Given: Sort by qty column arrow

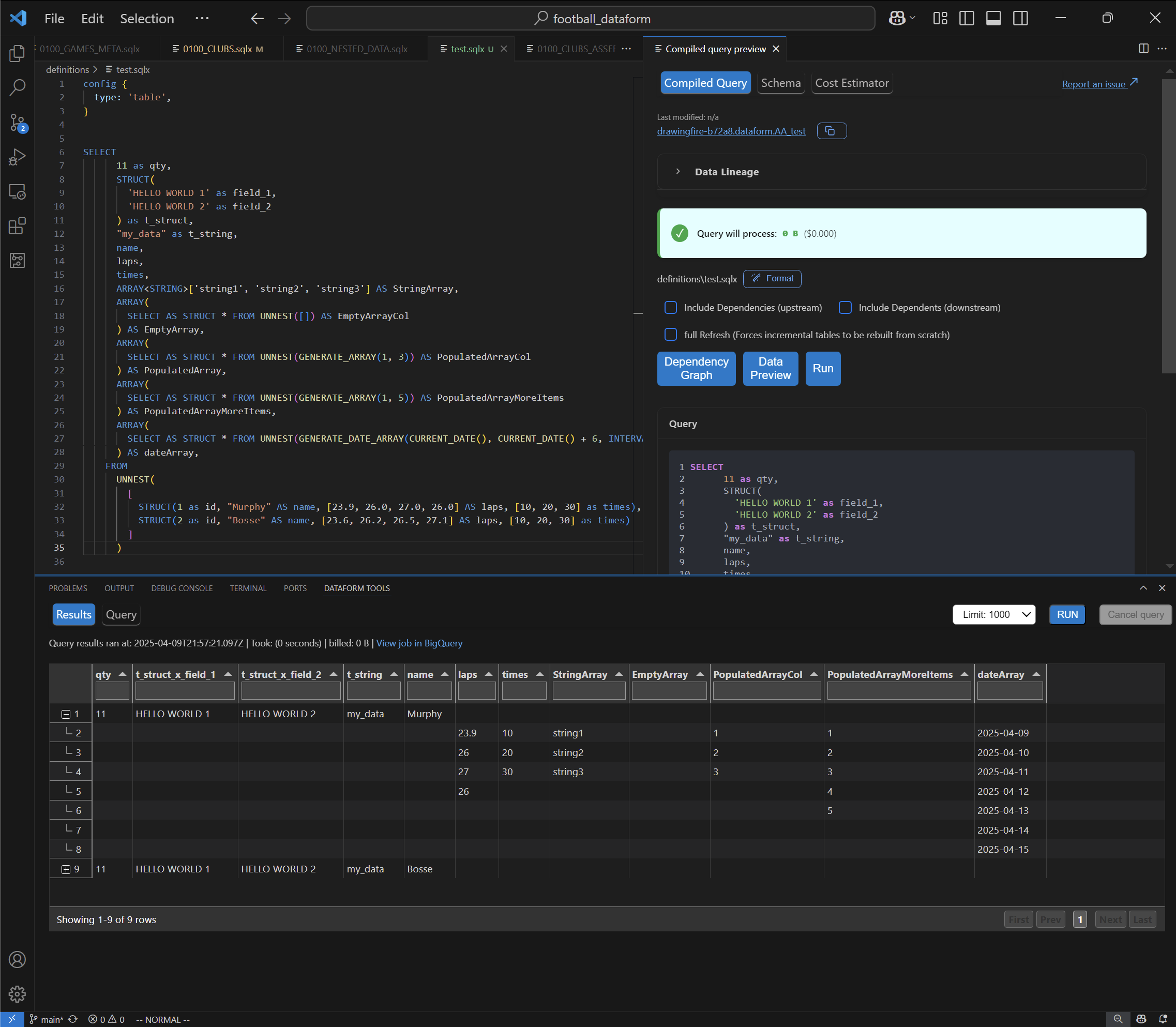Looking at the screenshot, I should [123, 674].
